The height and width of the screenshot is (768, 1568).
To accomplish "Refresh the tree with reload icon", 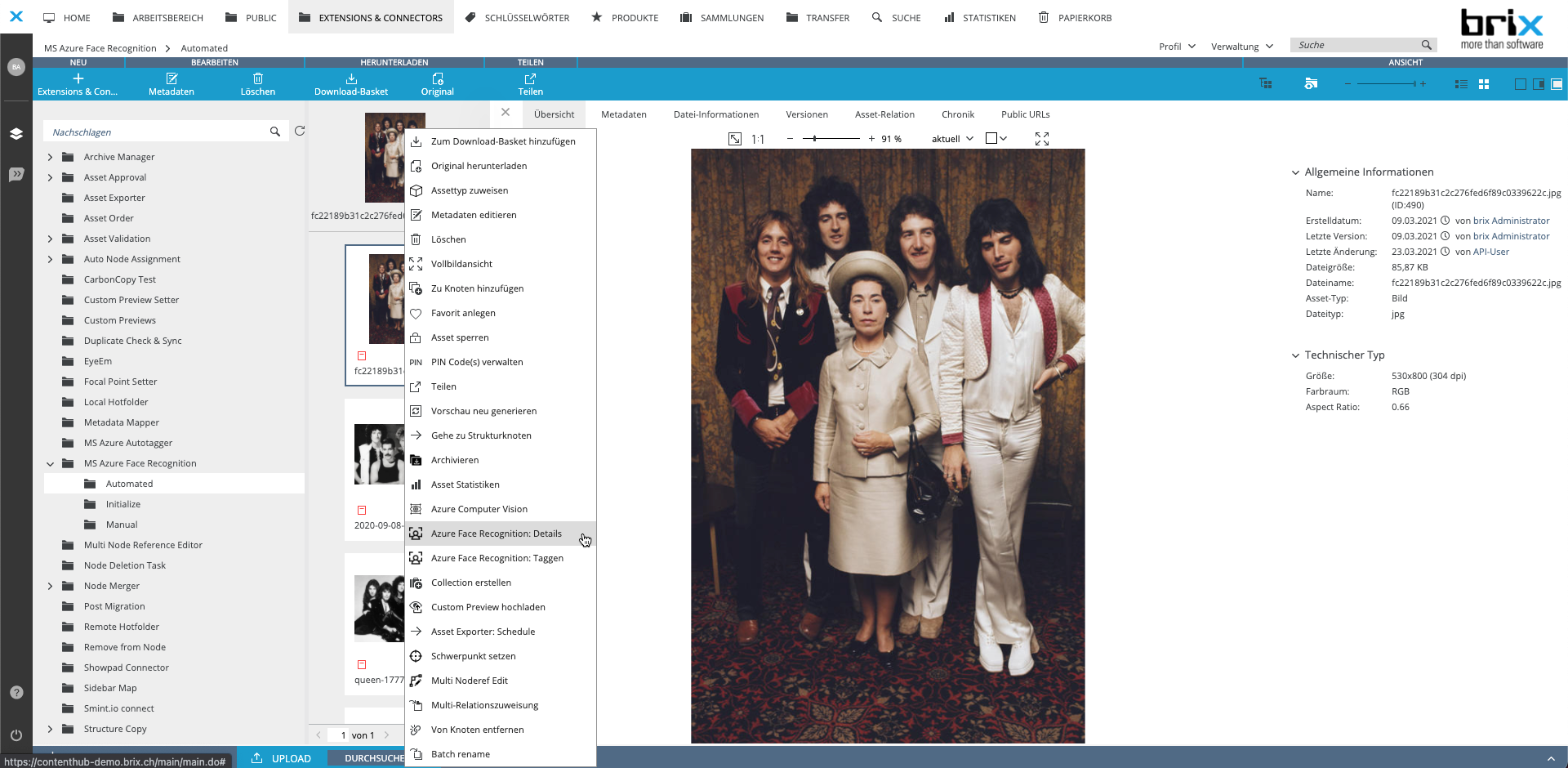I will [300, 131].
